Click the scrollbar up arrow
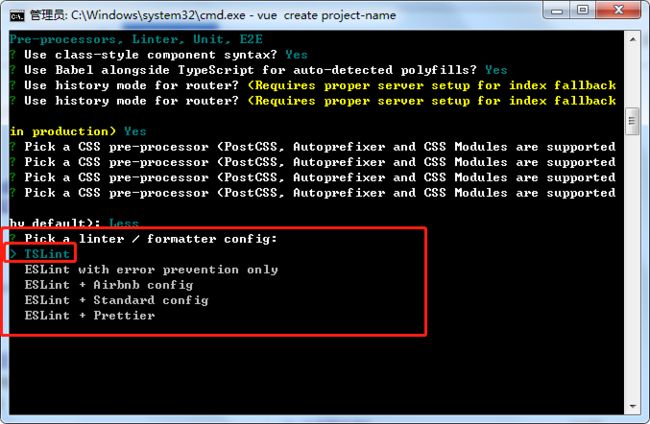This screenshot has width=650, height=424. point(633,40)
